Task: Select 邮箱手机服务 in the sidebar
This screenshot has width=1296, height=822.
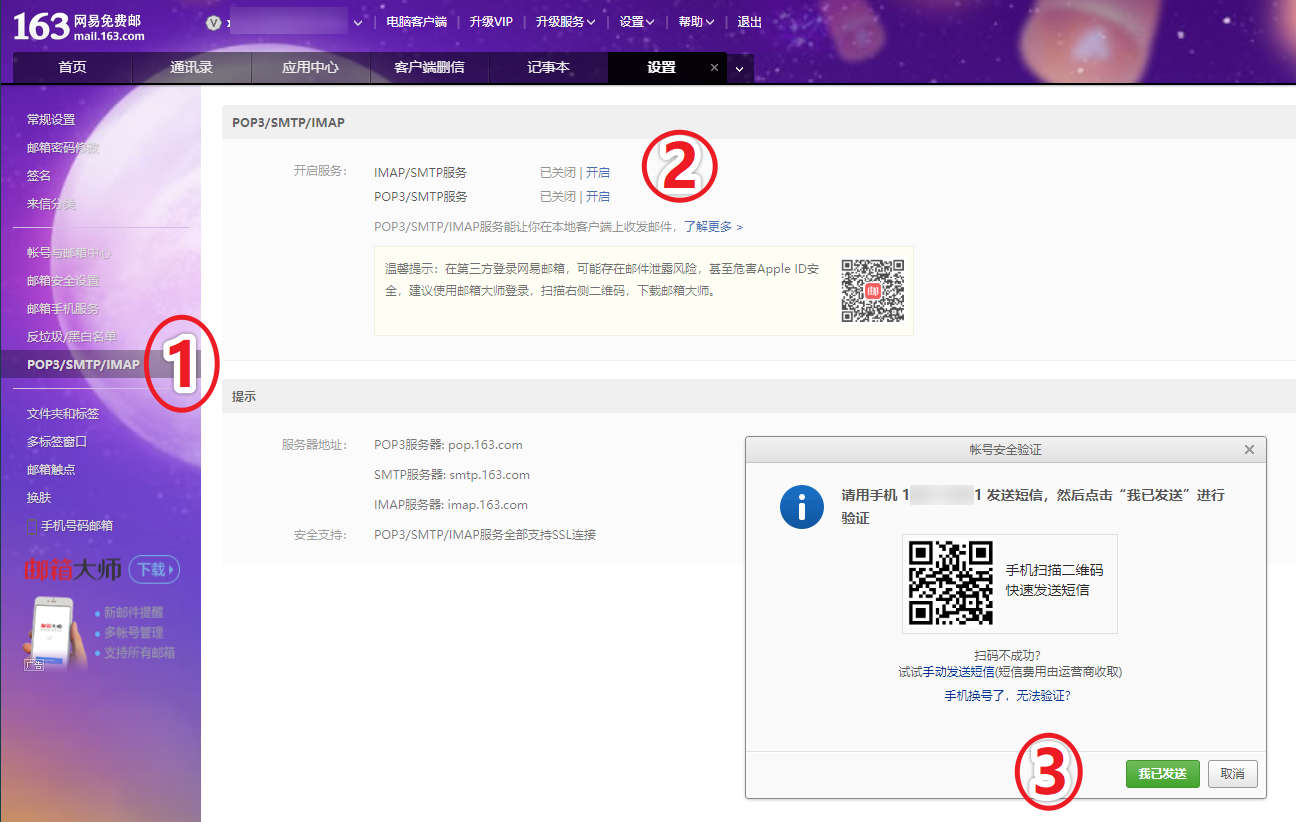Action: click(63, 309)
